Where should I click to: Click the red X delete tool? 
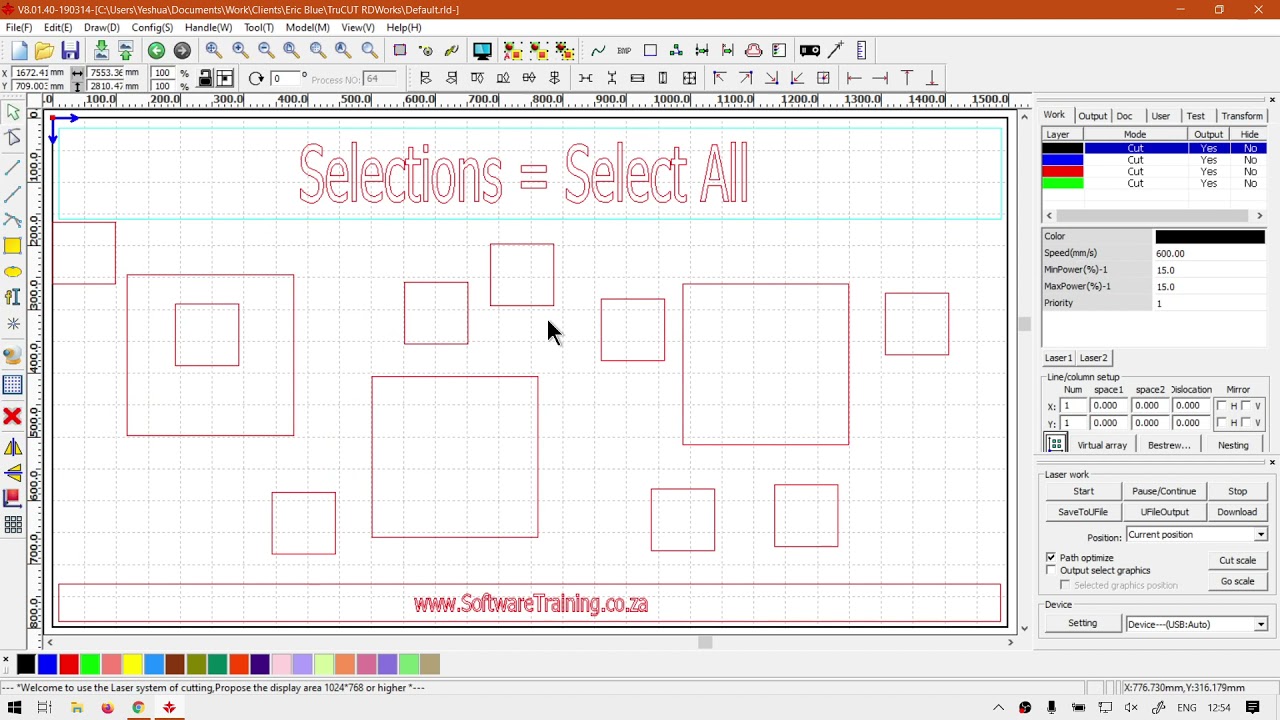13,416
